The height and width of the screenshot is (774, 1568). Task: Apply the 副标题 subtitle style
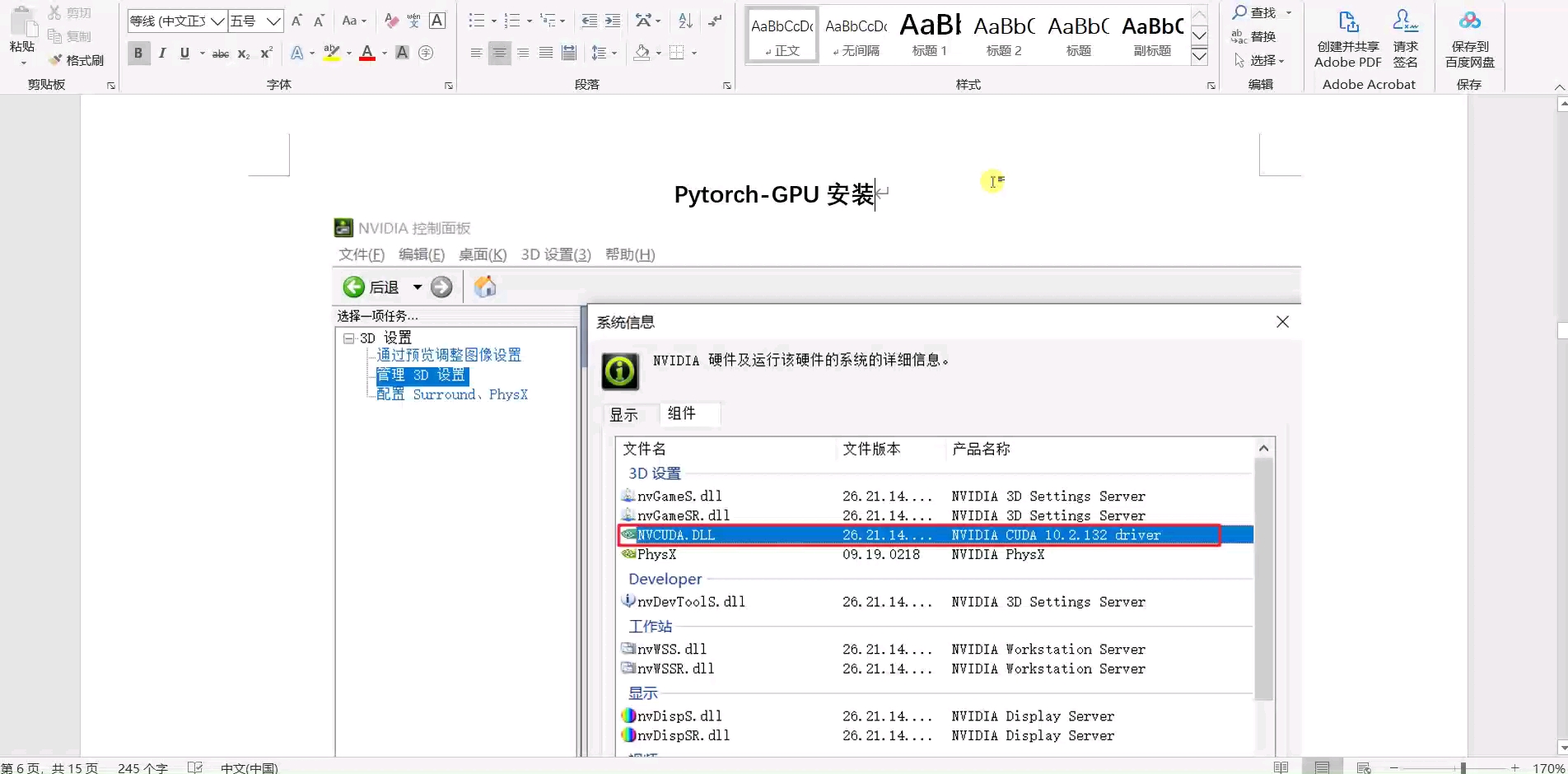1152,35
